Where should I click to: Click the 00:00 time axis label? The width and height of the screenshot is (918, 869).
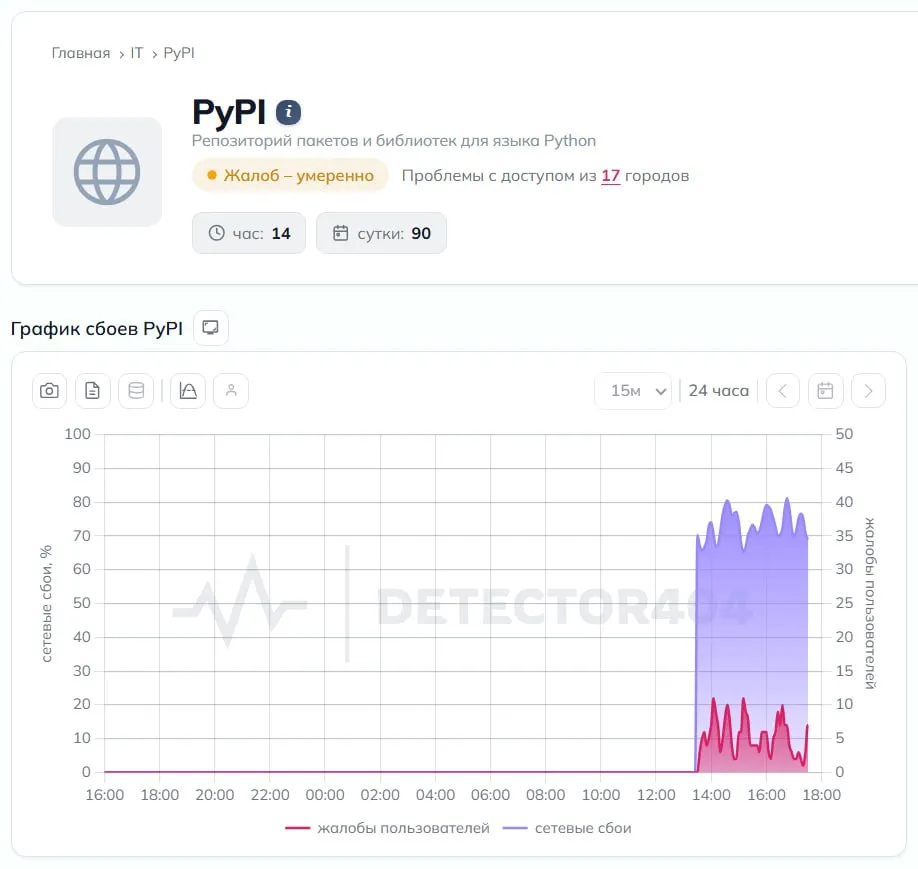tap(325, 795)
